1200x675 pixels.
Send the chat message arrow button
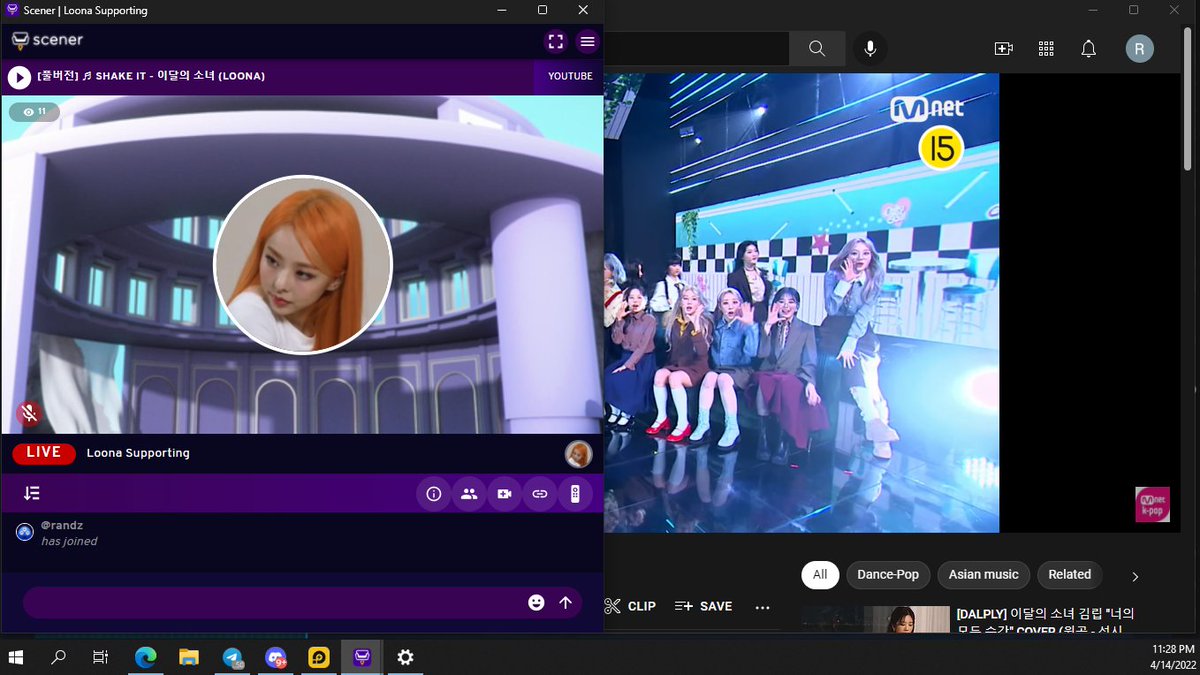click(x=566, y=602)
